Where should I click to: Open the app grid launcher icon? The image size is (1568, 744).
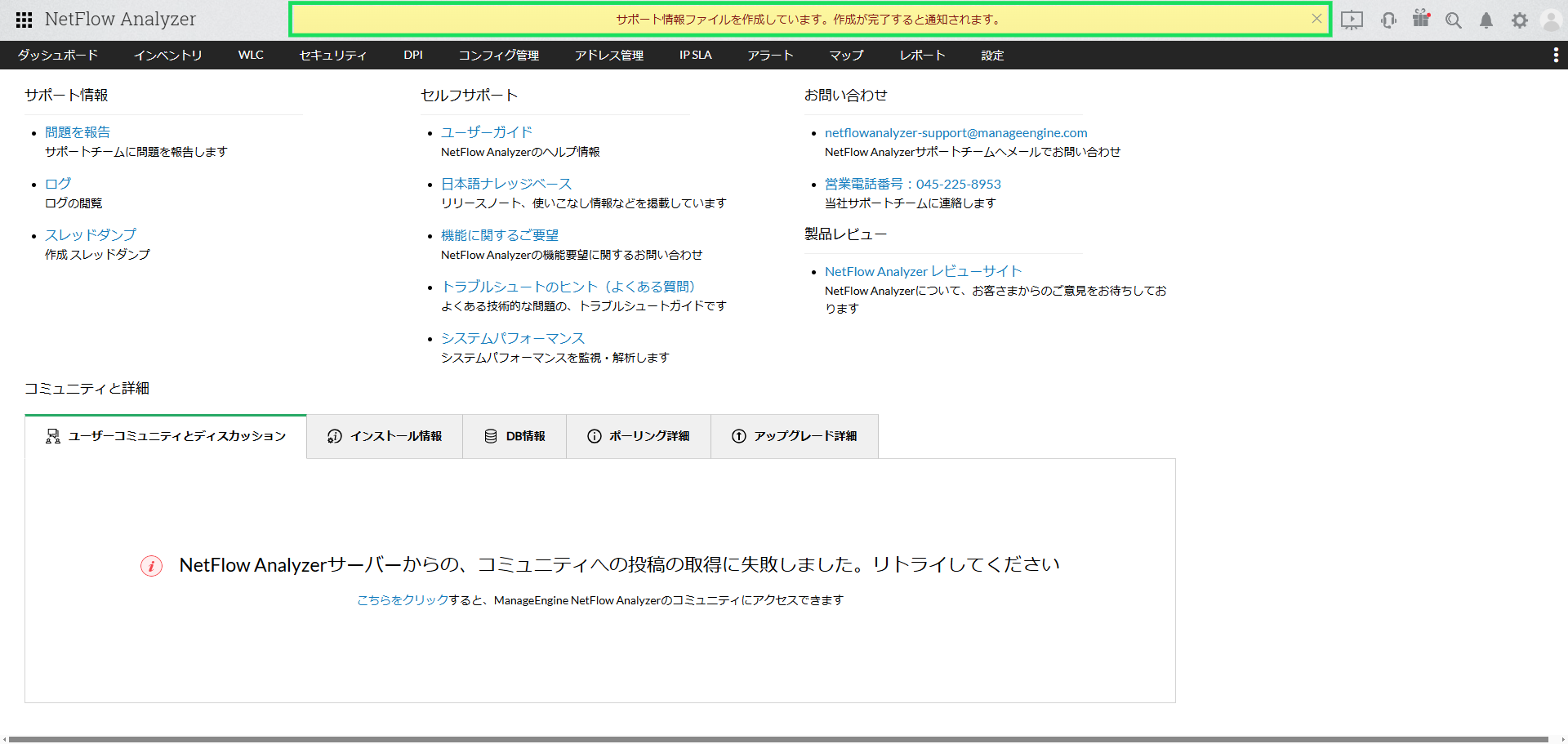pyautogui.click(x=24, y=20)
